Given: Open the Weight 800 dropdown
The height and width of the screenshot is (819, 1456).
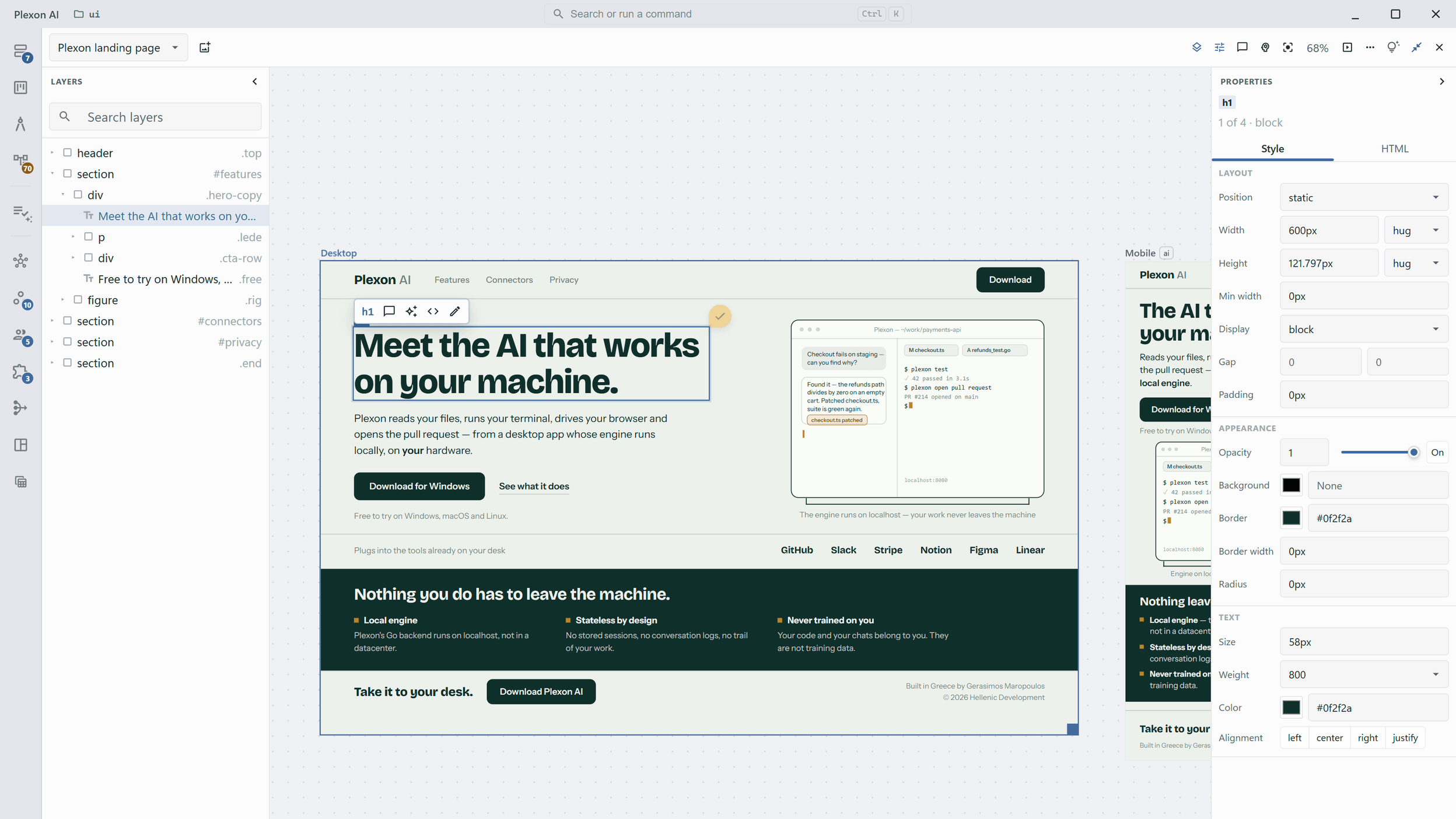Looking at the screenshot, I should pyautogui.click(x=1364, y=674).
